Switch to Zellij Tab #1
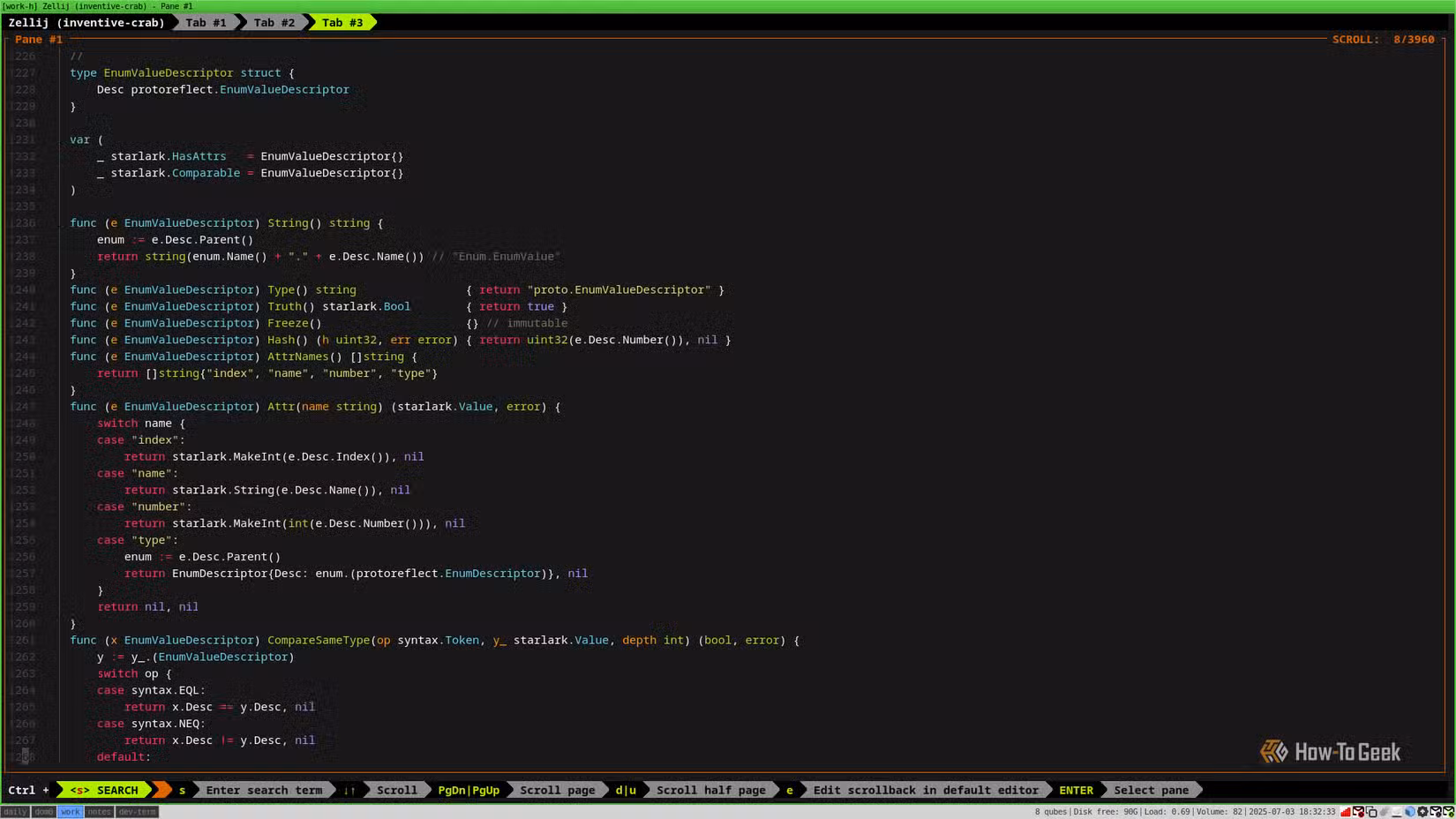 pyautogui.click(x=206, y=23)
